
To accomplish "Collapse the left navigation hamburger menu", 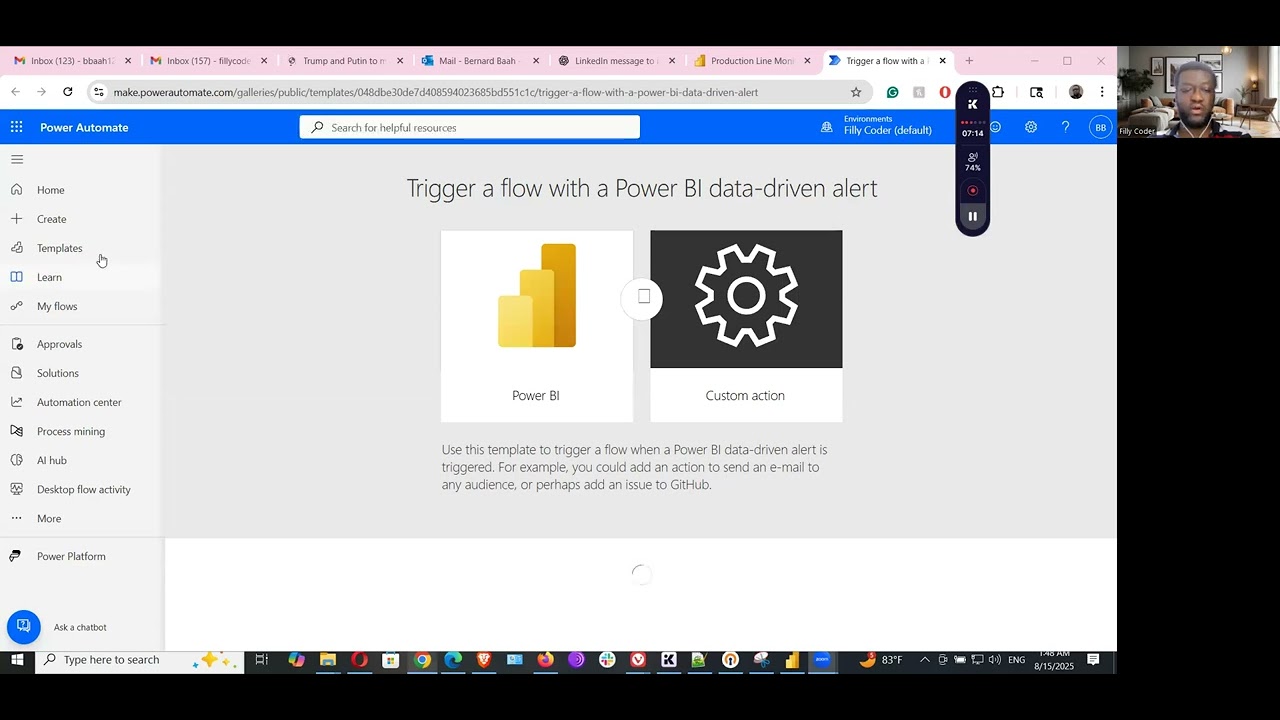I will tap(17, 159).
